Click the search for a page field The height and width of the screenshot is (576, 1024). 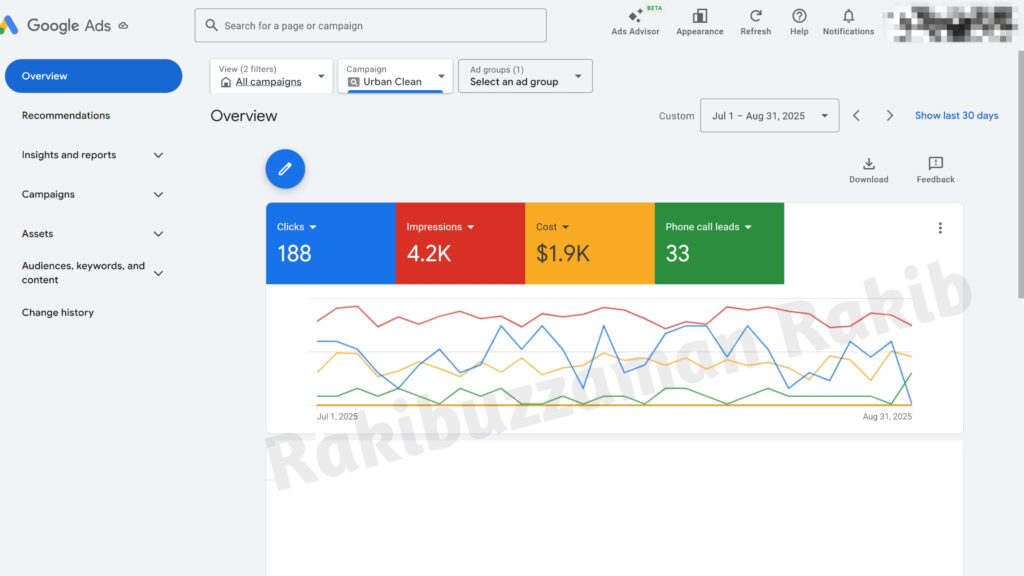[370, 25]
